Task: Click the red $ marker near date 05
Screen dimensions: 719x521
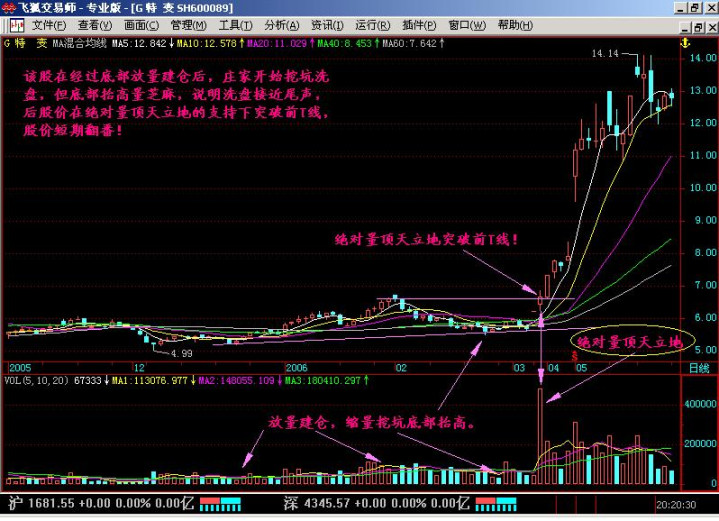Action: [x=575, y=355]
